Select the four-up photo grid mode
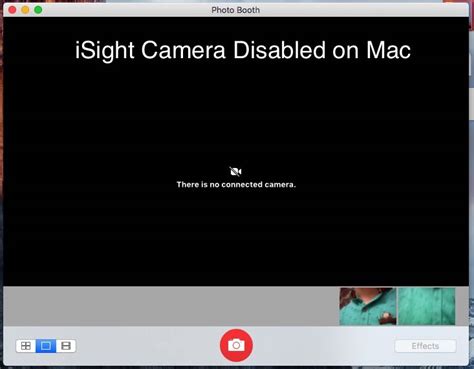Image resolution: width=474 pixels, height=369 pixels. pos(26,346)
